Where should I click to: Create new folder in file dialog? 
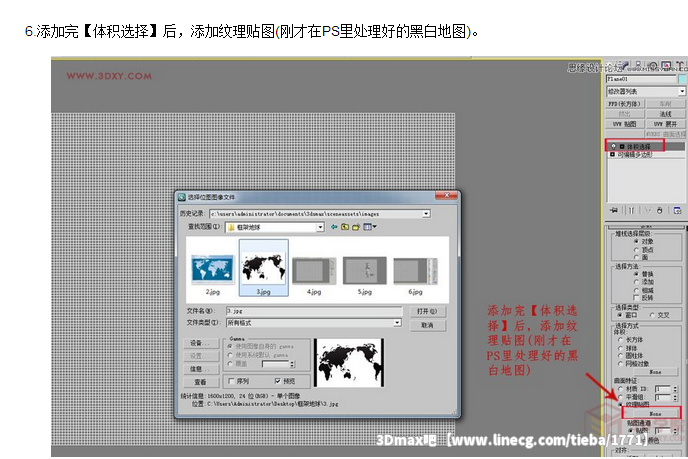356,227
